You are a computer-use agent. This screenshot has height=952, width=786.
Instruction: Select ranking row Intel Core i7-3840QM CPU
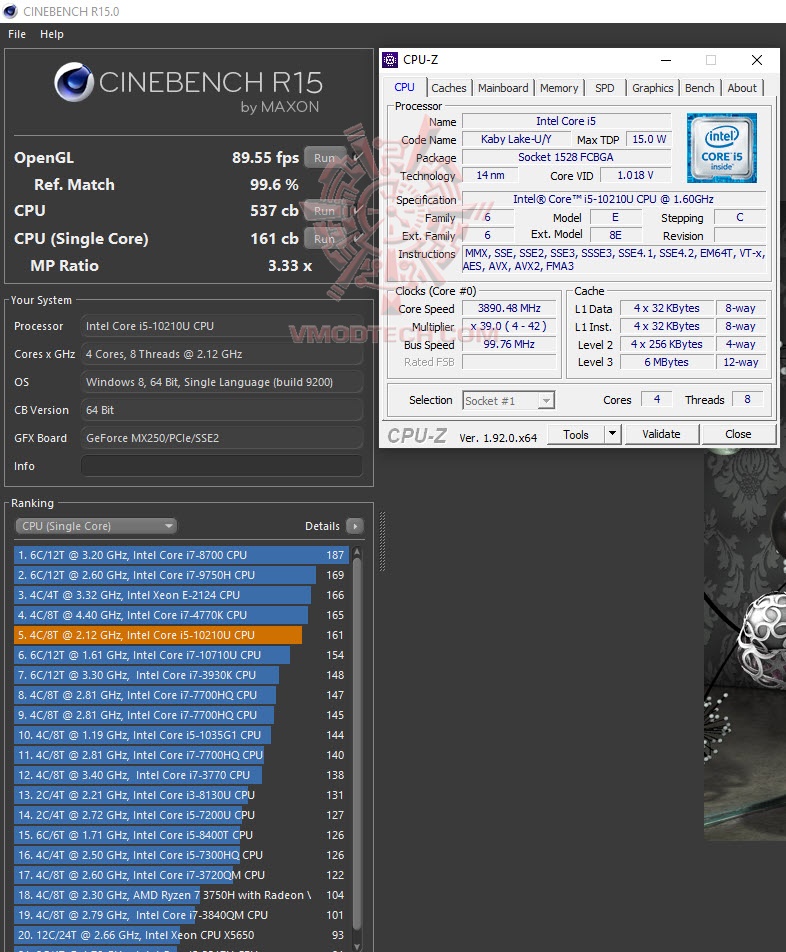181,916
